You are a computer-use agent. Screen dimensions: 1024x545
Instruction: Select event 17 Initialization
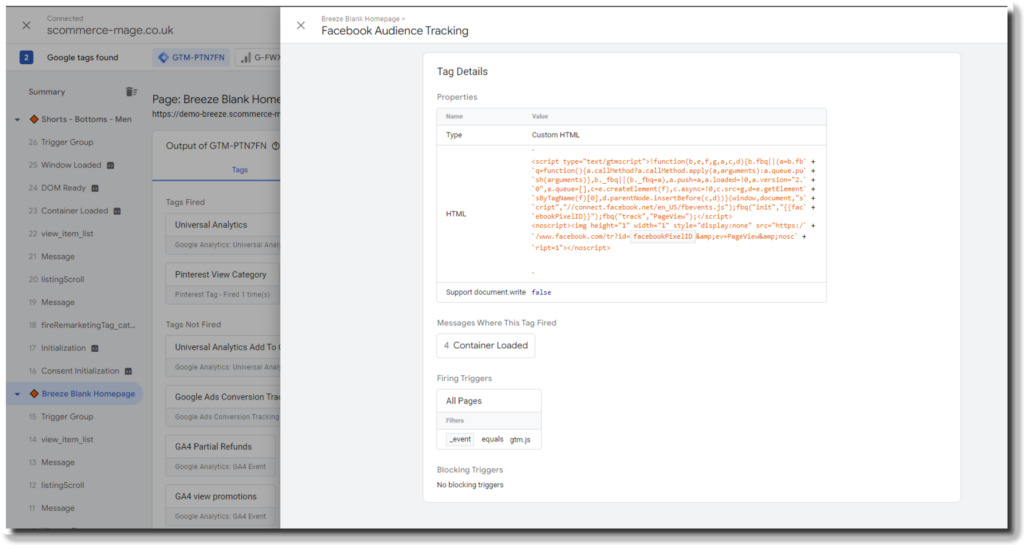(57, 348)
